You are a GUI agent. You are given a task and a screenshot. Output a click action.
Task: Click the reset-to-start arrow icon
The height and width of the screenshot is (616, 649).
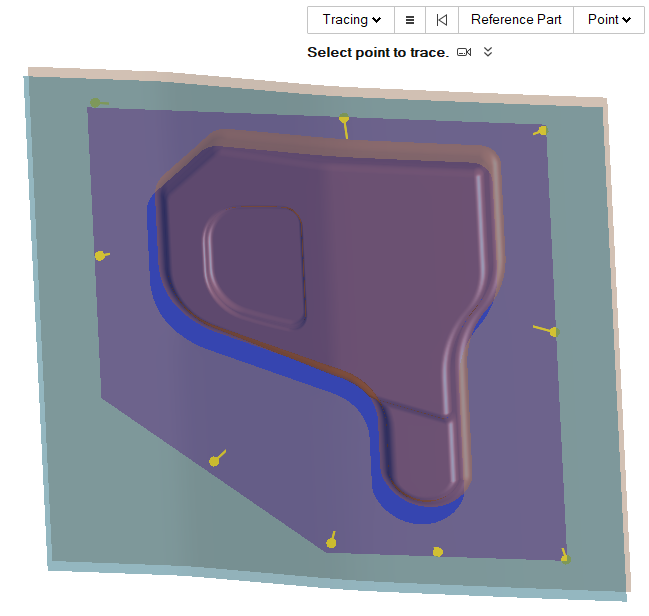[441, 20]
